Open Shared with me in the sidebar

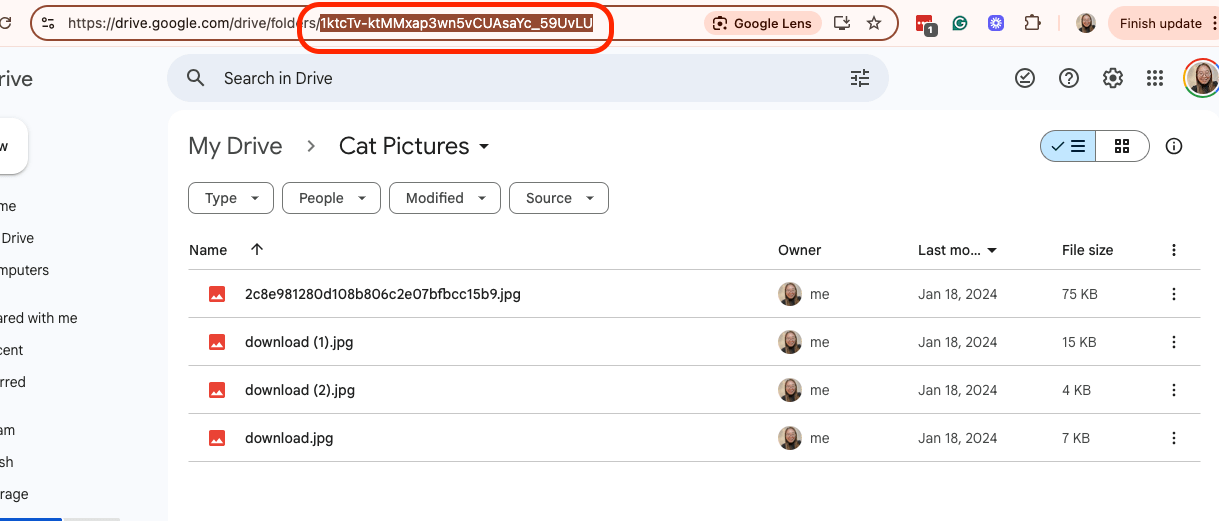coord(39,318)
